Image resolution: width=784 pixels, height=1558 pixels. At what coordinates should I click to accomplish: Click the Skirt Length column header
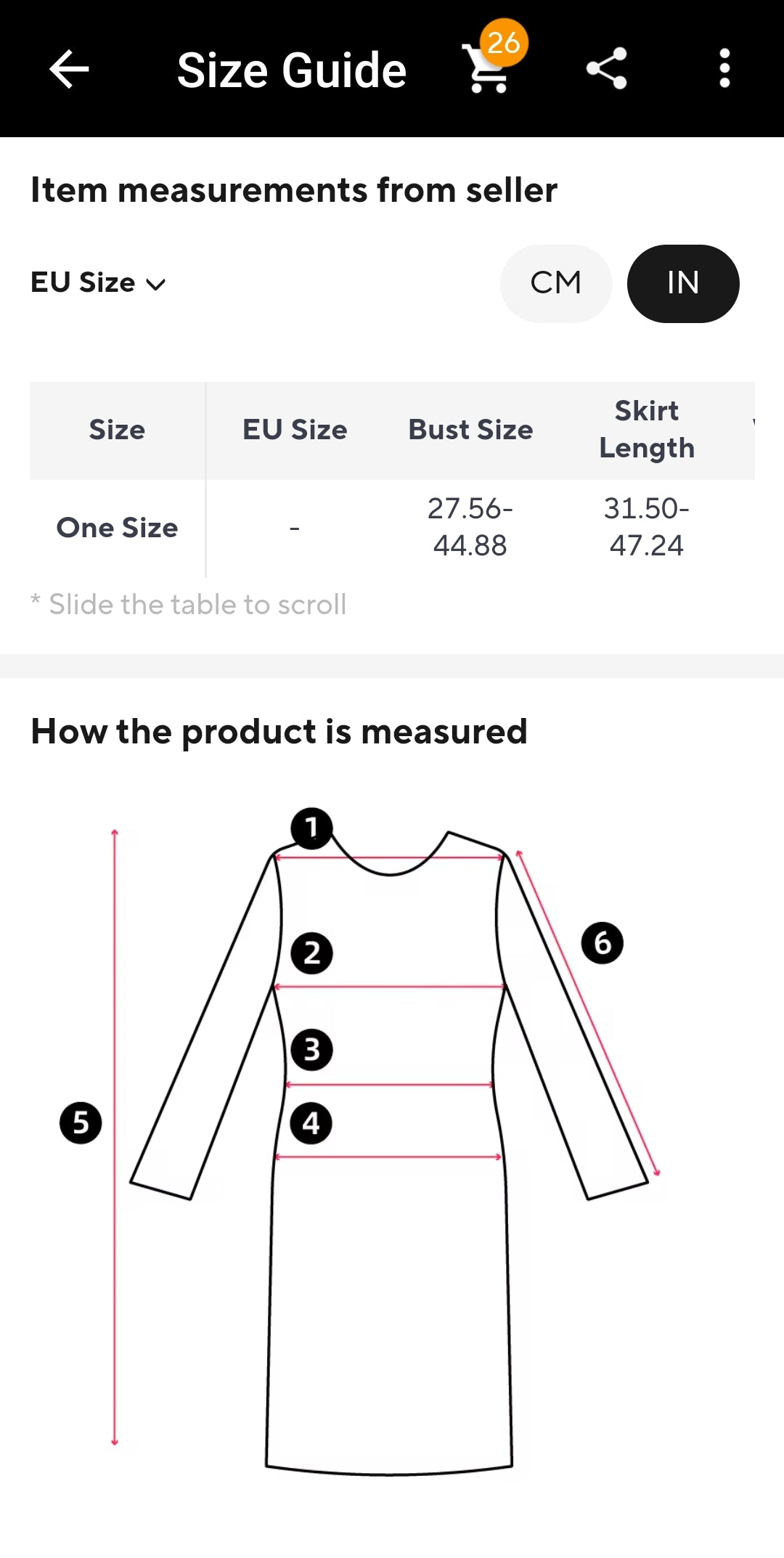pos(646,430)
